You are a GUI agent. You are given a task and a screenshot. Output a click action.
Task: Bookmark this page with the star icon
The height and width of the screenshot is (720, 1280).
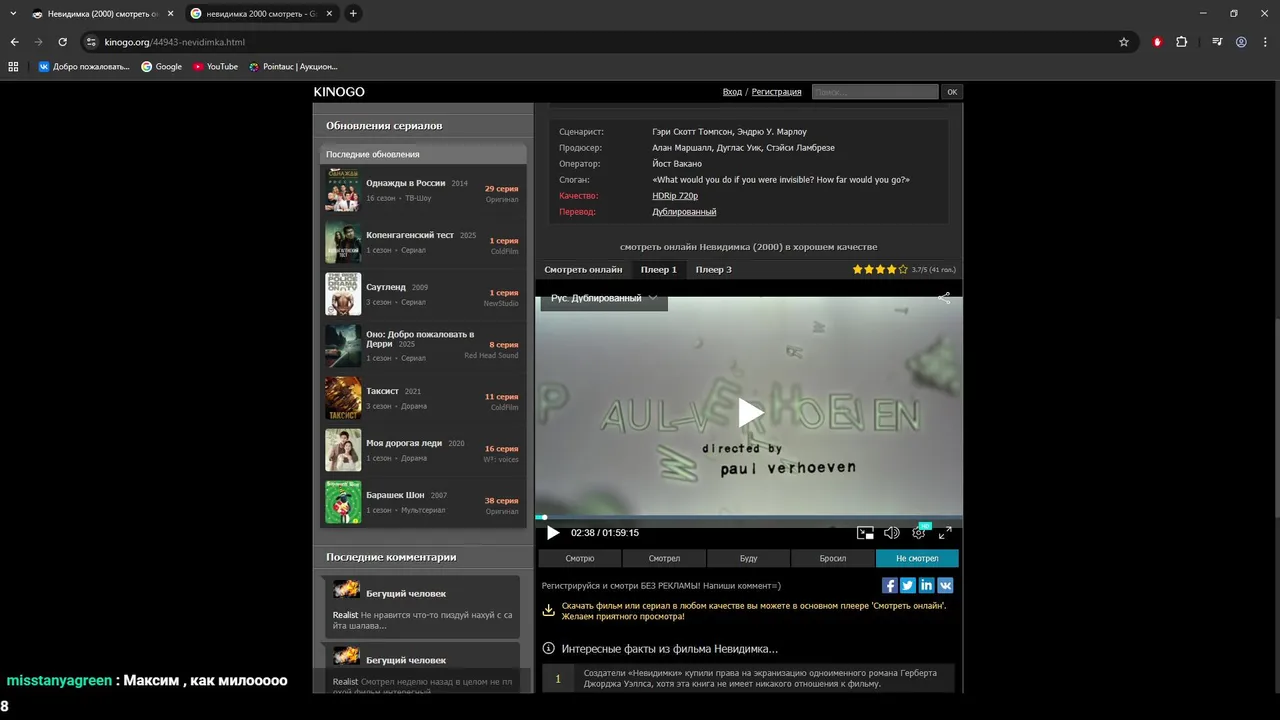tap(1124, 42)
